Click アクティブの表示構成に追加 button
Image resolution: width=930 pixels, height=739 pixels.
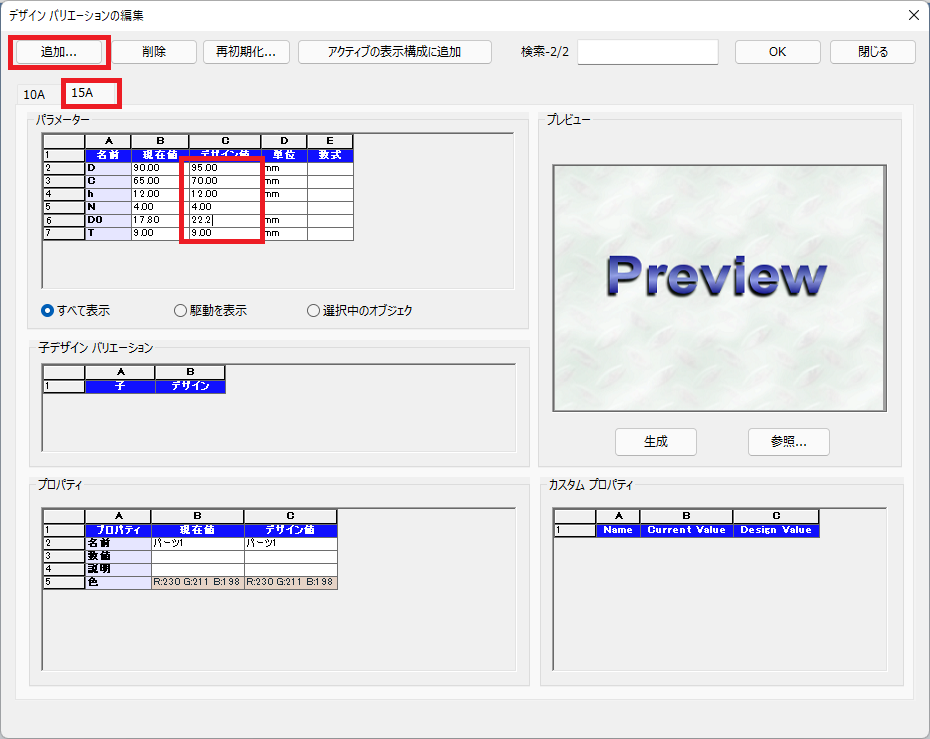coord(394,52)
